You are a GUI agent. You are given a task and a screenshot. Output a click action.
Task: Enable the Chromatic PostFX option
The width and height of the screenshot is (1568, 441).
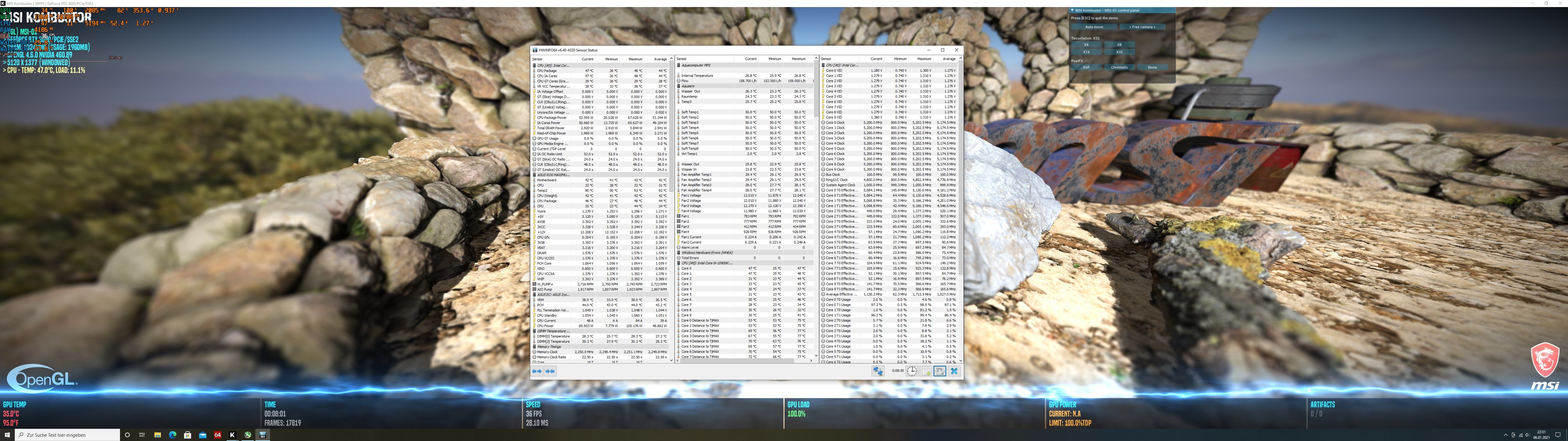coord(1119,67)
